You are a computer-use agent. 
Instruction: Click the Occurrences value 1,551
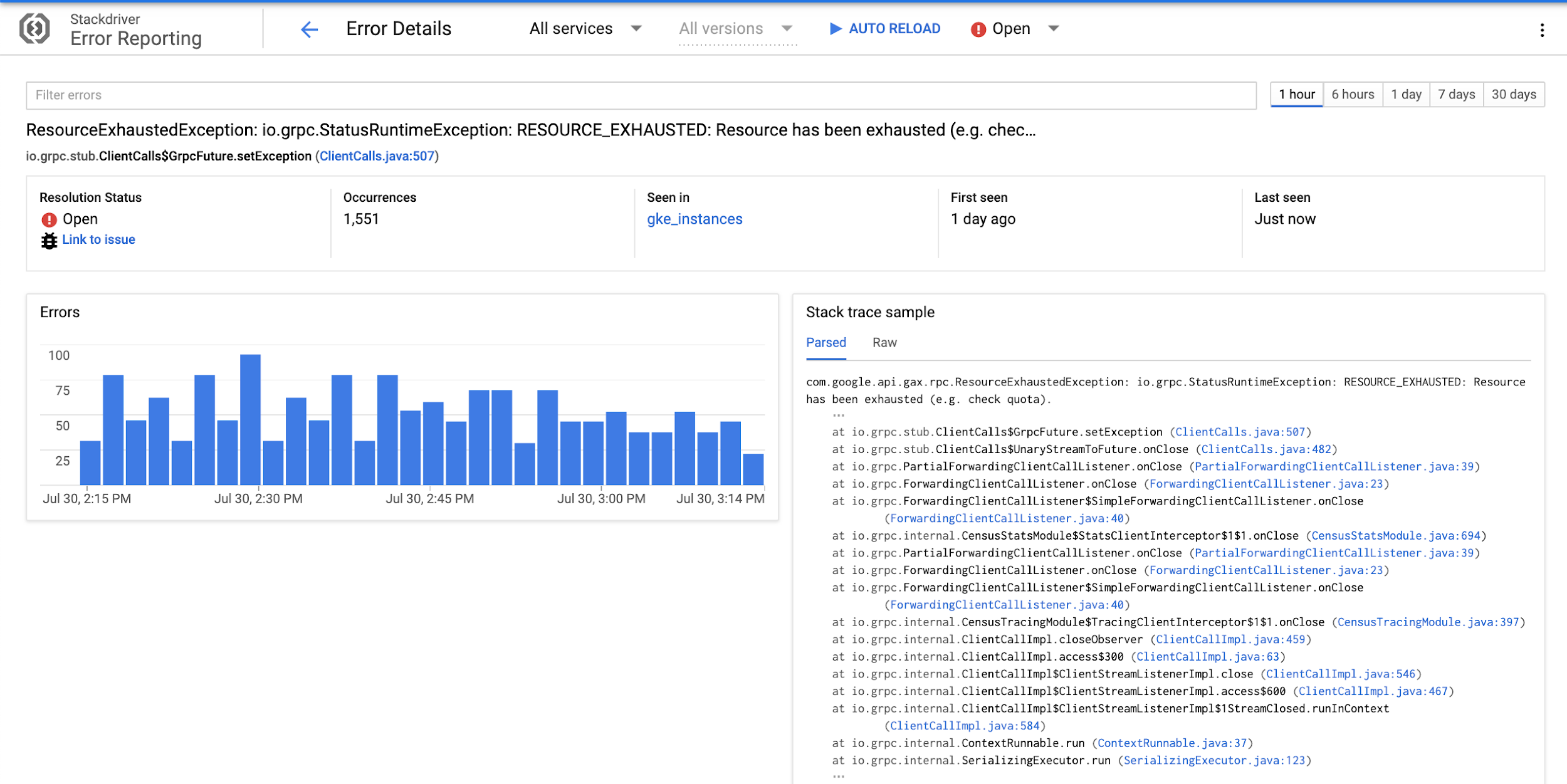point(361,219)
